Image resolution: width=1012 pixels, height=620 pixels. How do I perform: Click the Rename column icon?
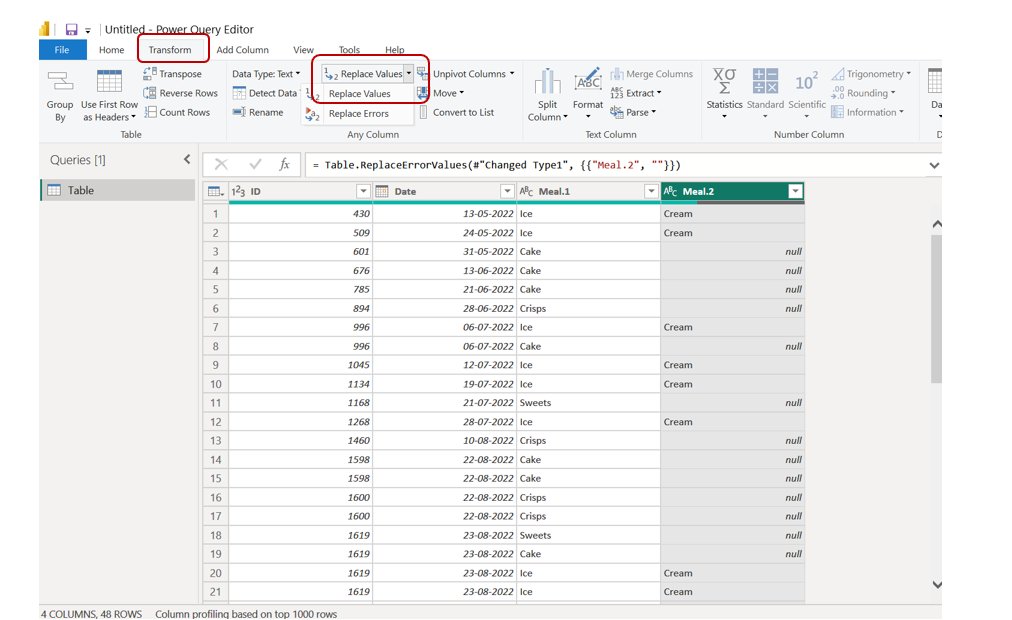(x=239, y=112)
